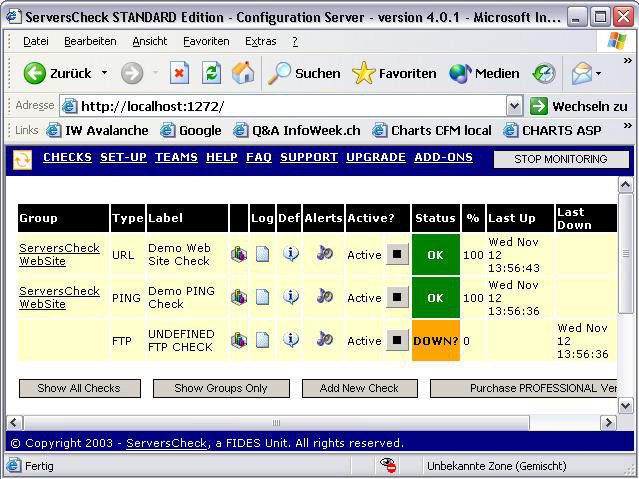This screenshot has width=639, height=479.
Task: Expand the toolbar overflow chevron
Action: [628, 61]
